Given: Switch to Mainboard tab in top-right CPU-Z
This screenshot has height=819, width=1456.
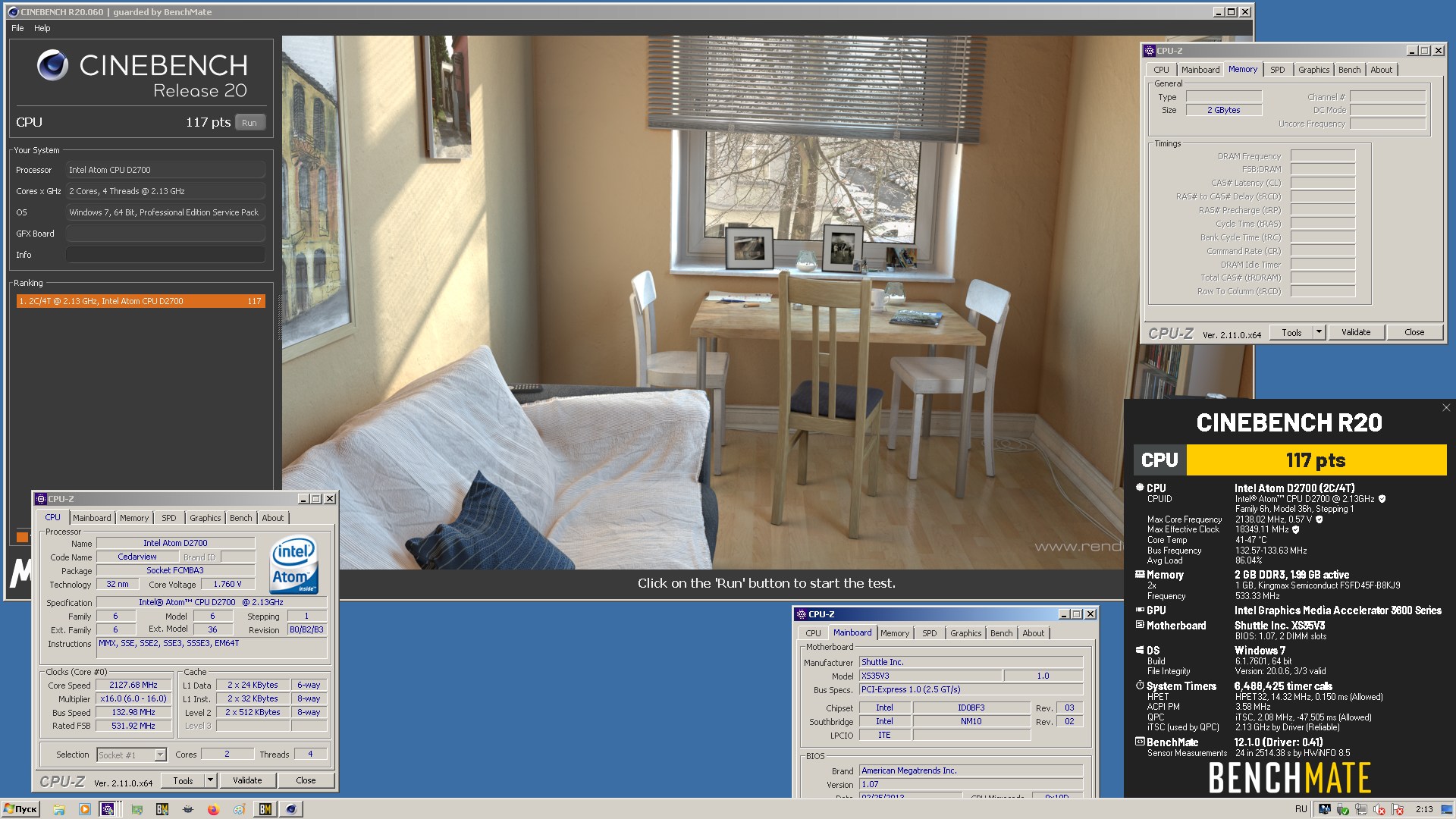Looking at the screenshot, I should click(x=1200, y=70).
